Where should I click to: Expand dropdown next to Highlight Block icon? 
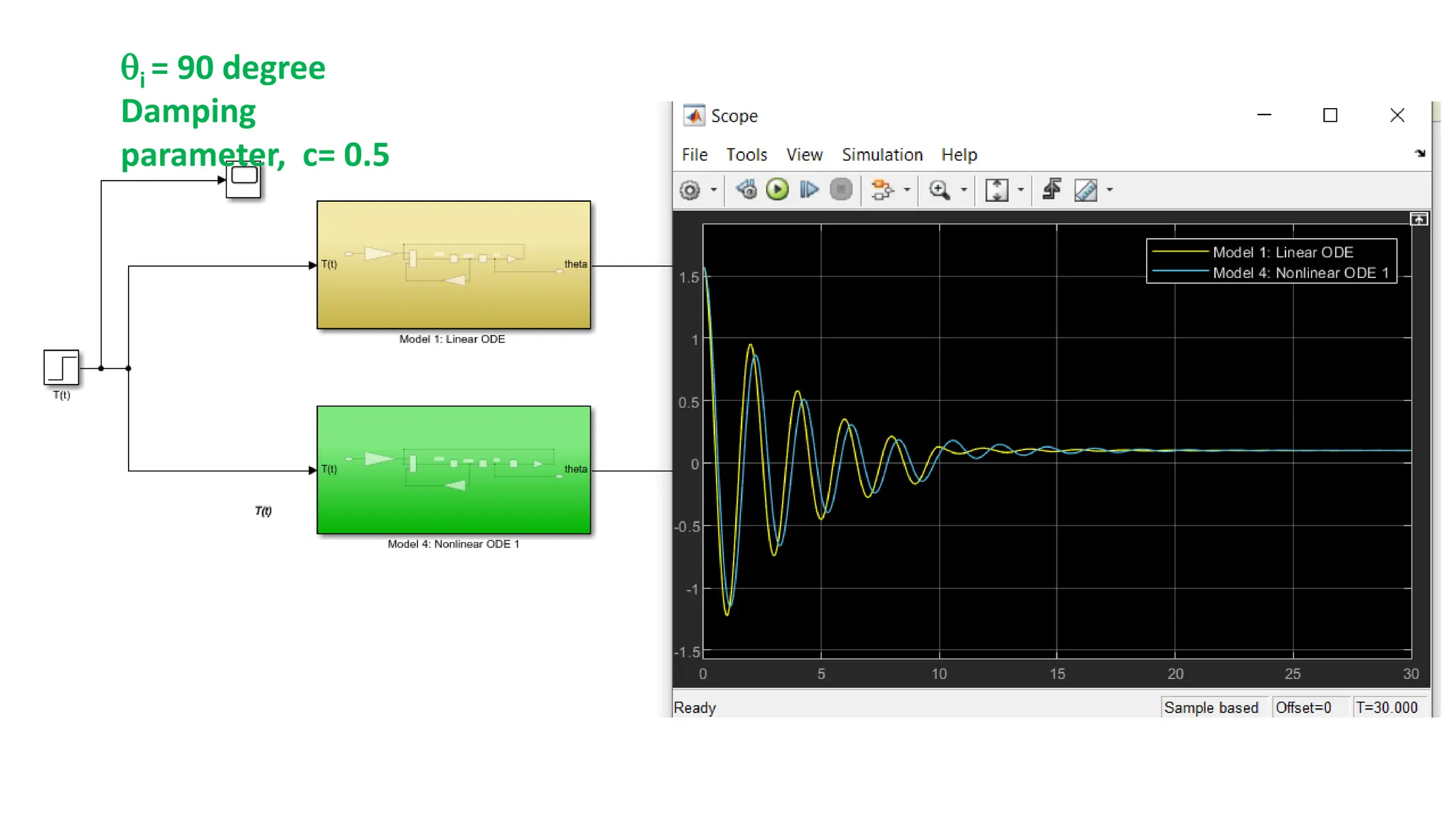pyautogui.click(x=906, y=190)
